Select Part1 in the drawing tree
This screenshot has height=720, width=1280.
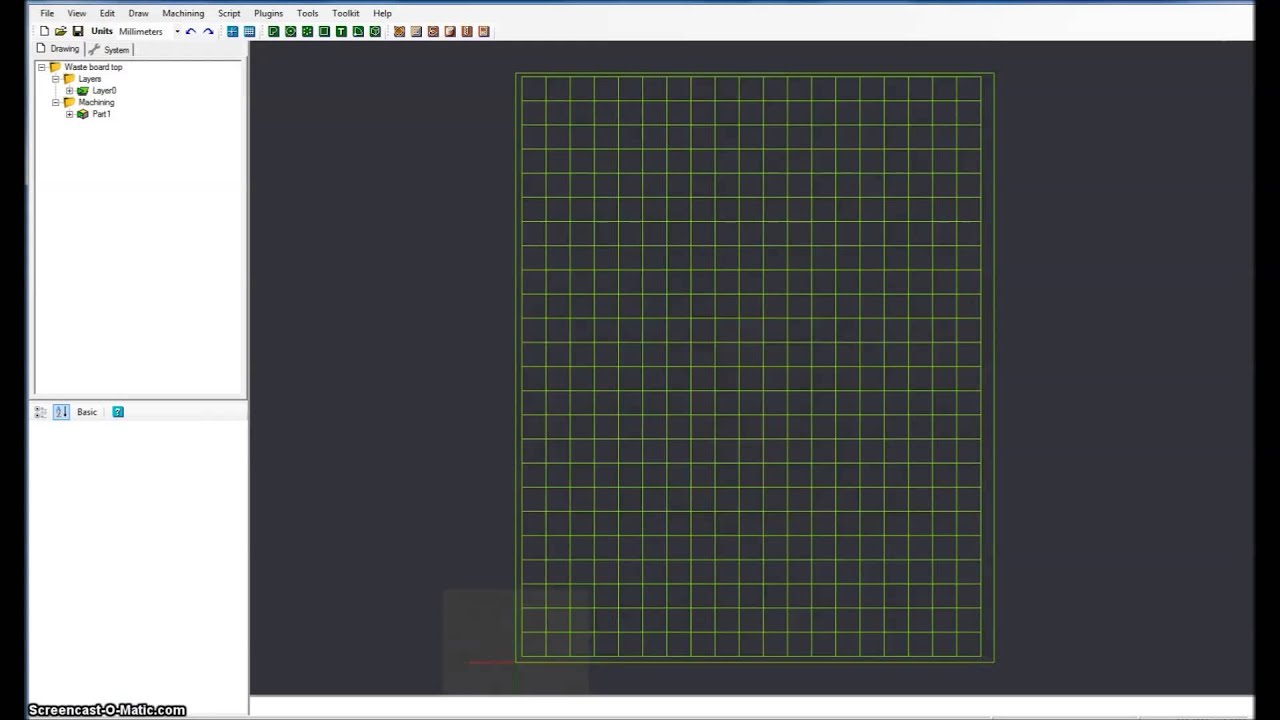pos(101,114)
